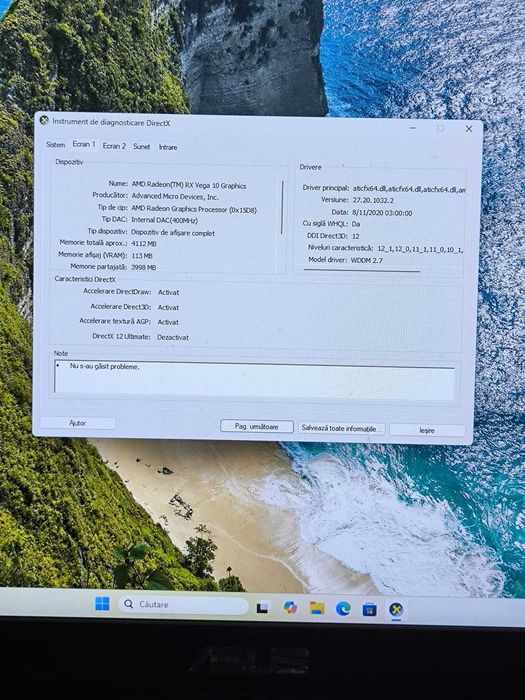This screenshot has height=700, width=525.
Task: Click DirectX 12 Ultimate Dezactivat value
Action: tap(173, 338)
